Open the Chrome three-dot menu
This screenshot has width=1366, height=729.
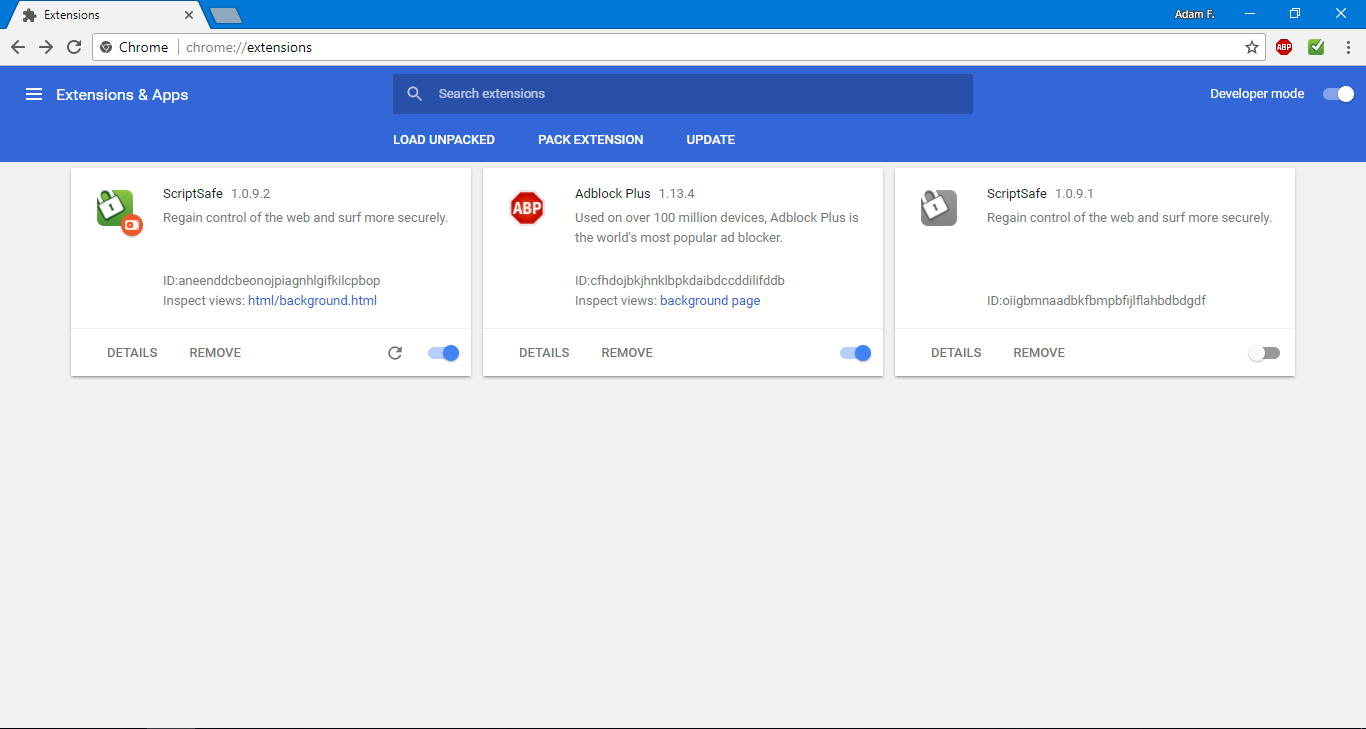point(1347,46)
